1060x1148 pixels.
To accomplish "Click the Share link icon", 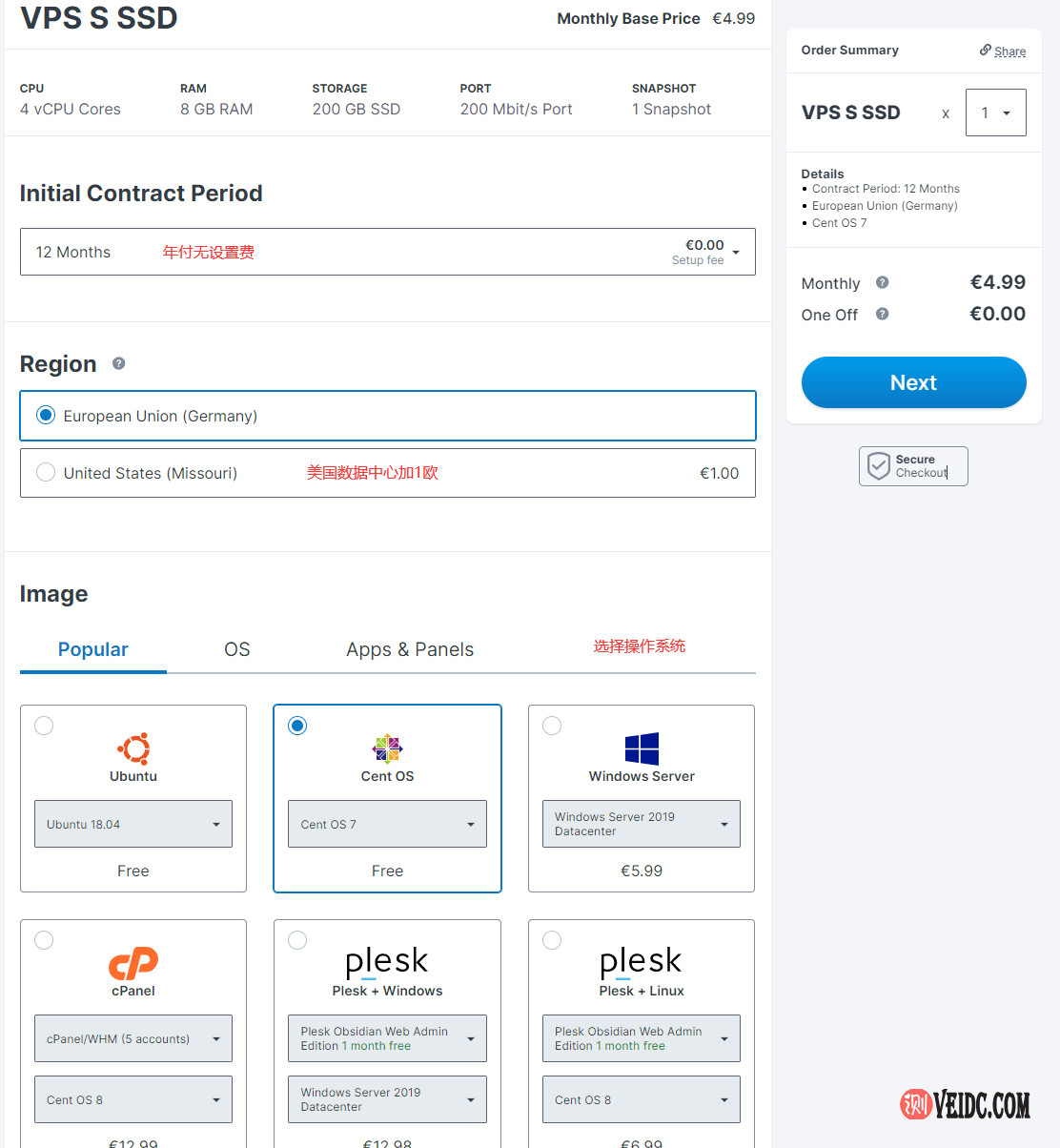I will click(x=986, y=51).
